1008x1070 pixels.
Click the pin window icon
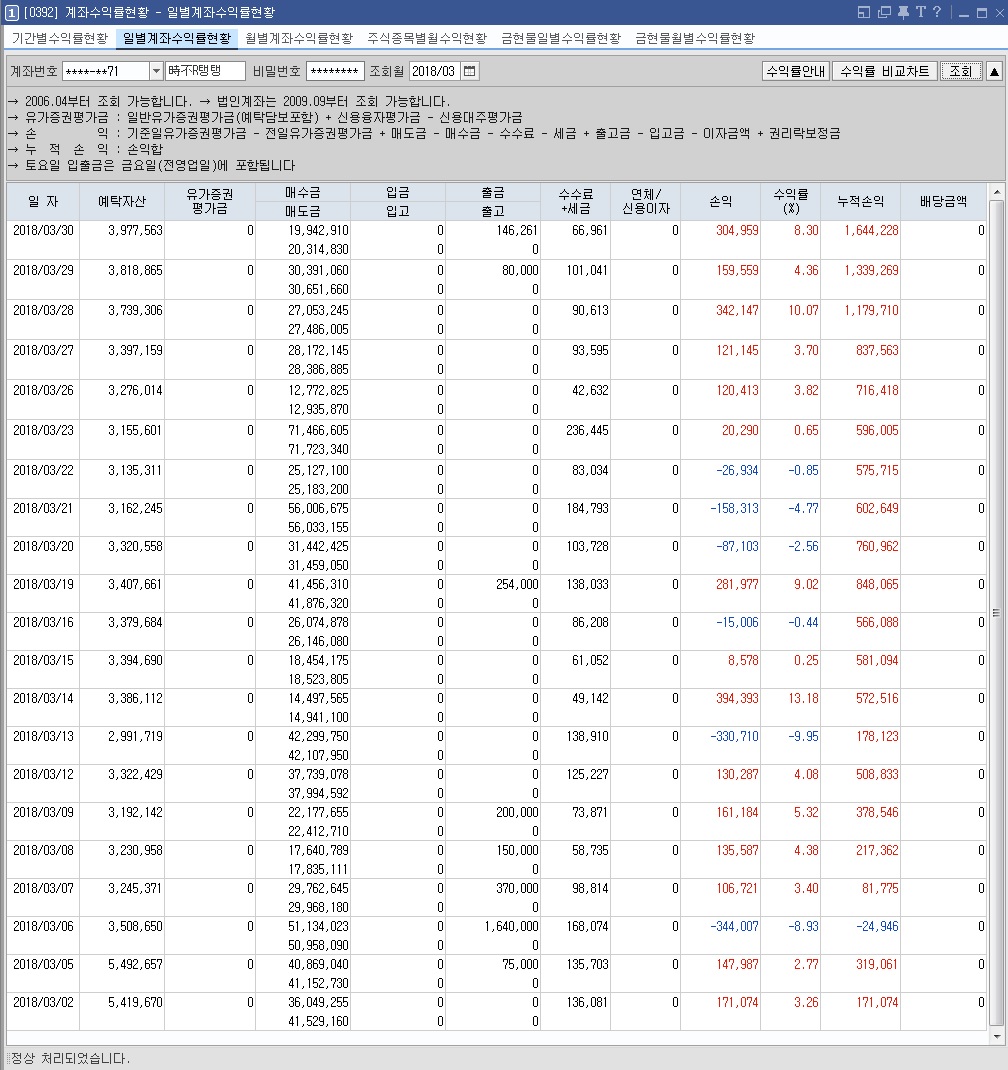point(903,12)
